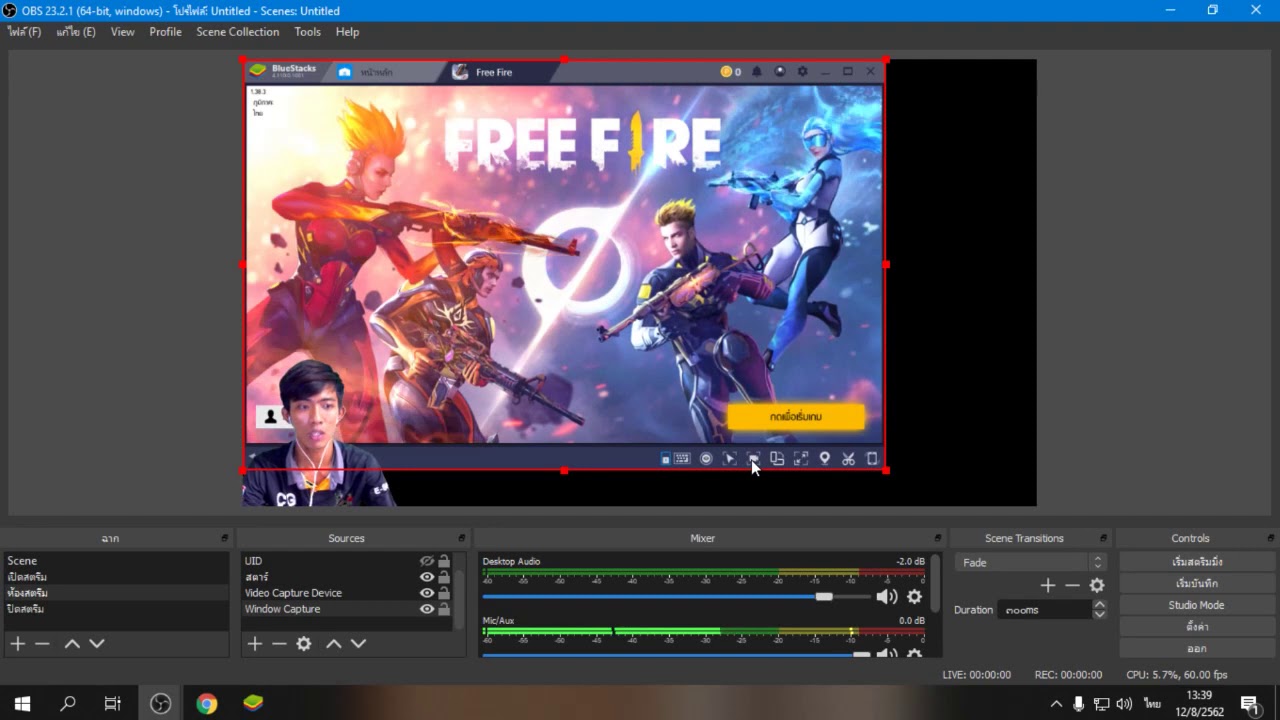The height and width of the screenshot is (720, 1280).
Task: Click yellow กดเพื่อเริ่มเกม button in Free Fire
Action: (796, 417)
